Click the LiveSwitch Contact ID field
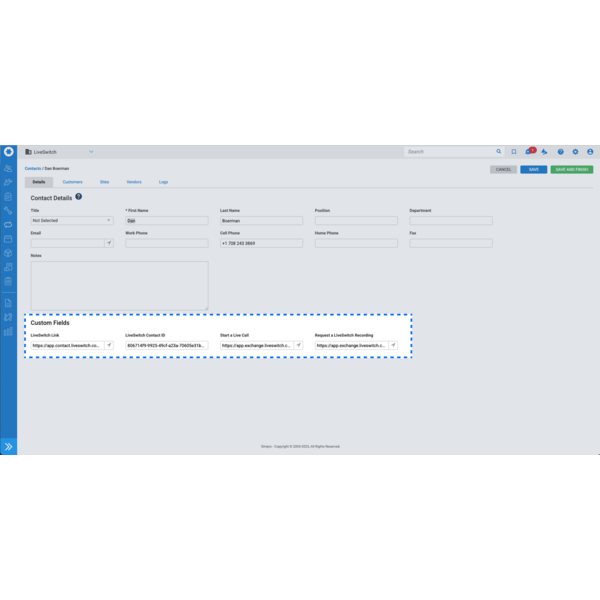 (x=167, y=346)
